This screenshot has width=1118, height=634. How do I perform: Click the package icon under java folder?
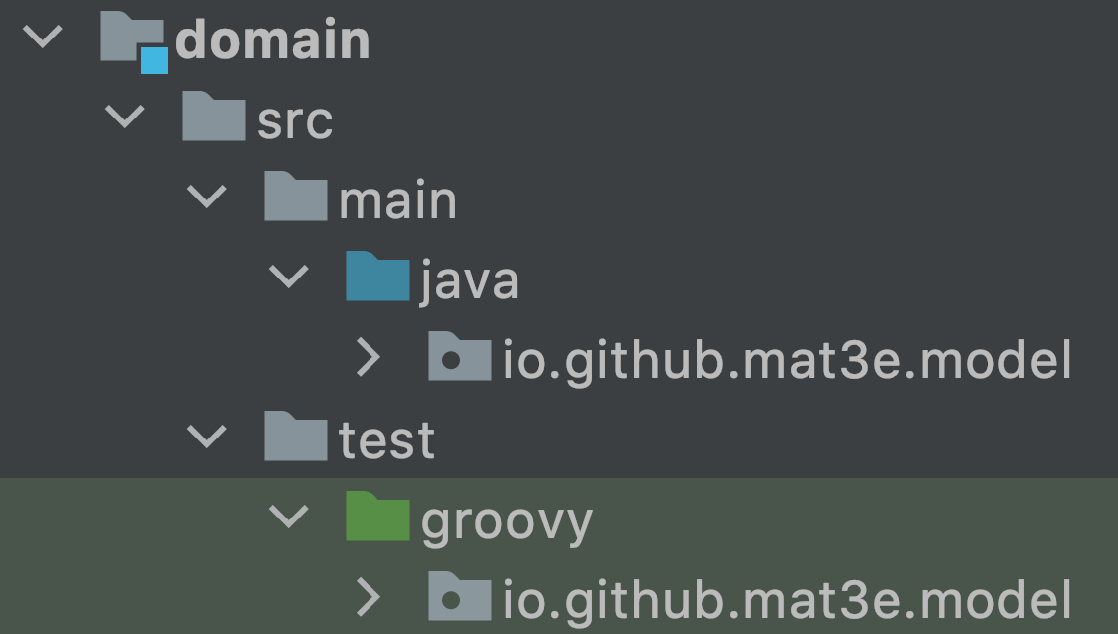tap(459, 359)
